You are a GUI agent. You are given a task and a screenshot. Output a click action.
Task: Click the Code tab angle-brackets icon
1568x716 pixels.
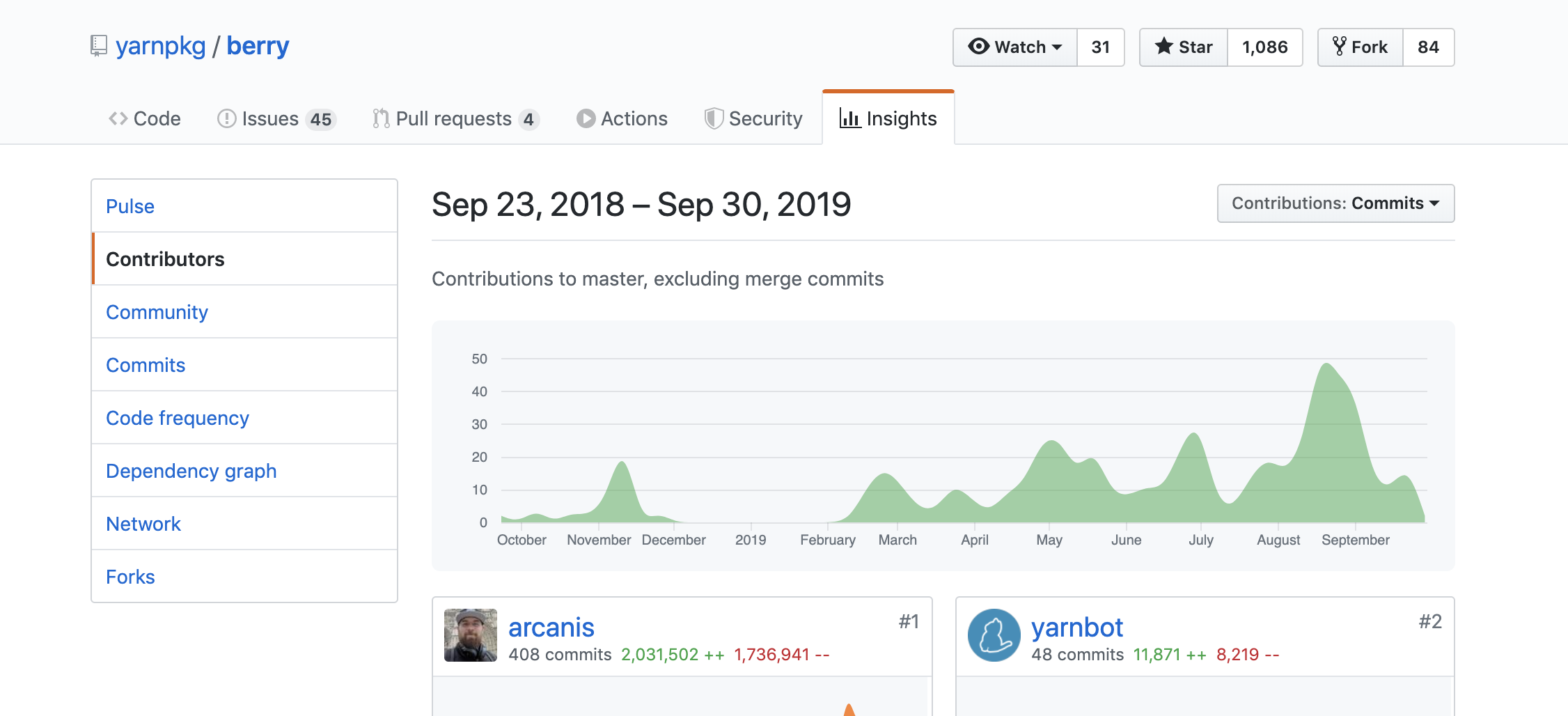pyautogui.click(x=118, y=118)
